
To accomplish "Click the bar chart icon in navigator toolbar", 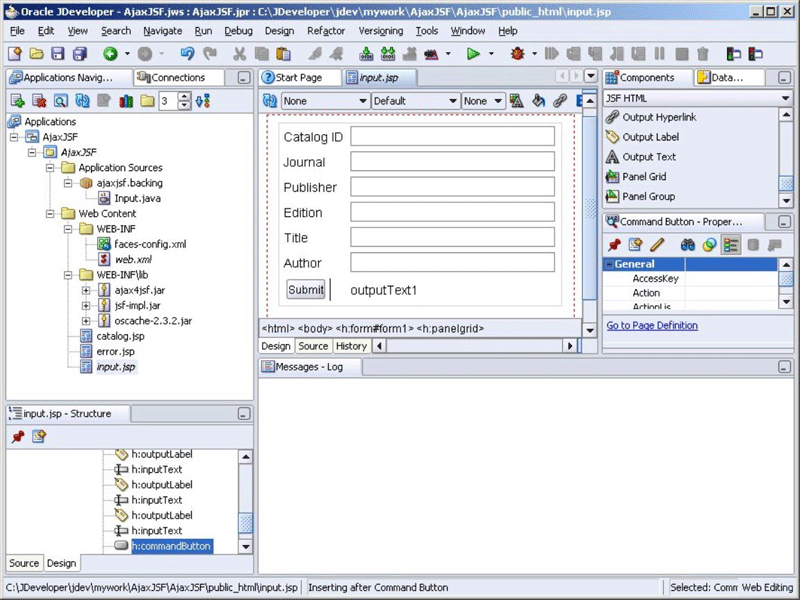I will 126,101.
